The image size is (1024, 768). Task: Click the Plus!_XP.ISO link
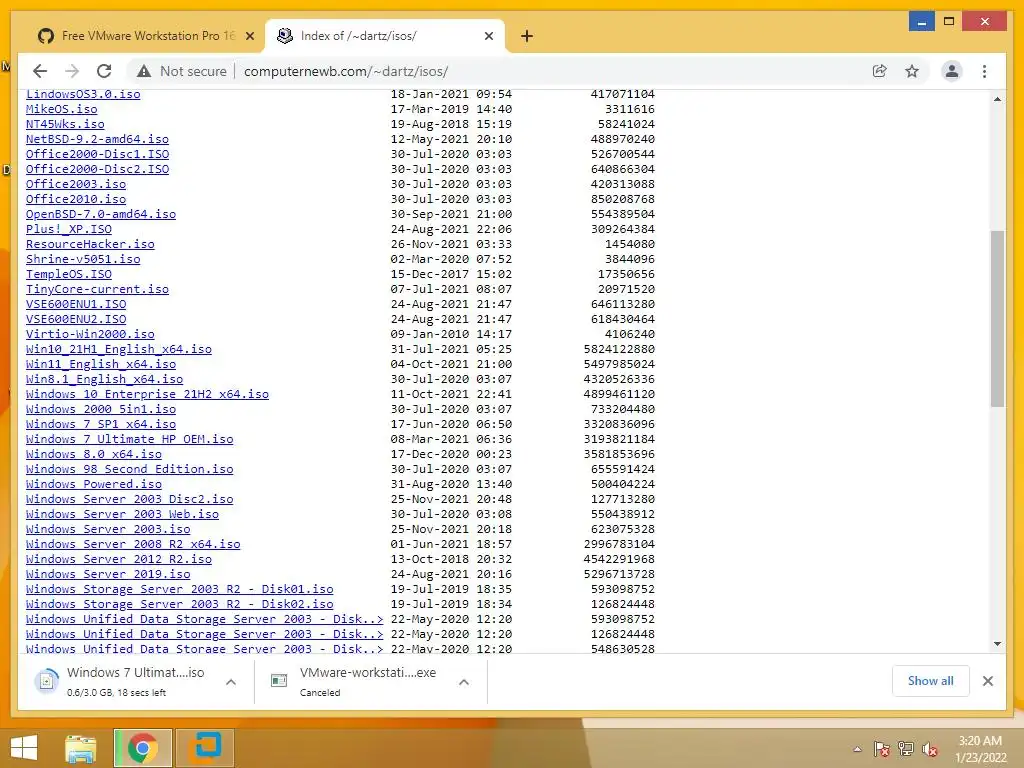click(x=69, y=229)
